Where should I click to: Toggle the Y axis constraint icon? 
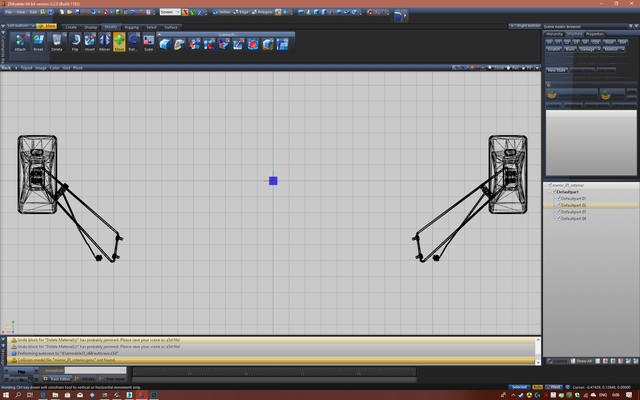193,12
